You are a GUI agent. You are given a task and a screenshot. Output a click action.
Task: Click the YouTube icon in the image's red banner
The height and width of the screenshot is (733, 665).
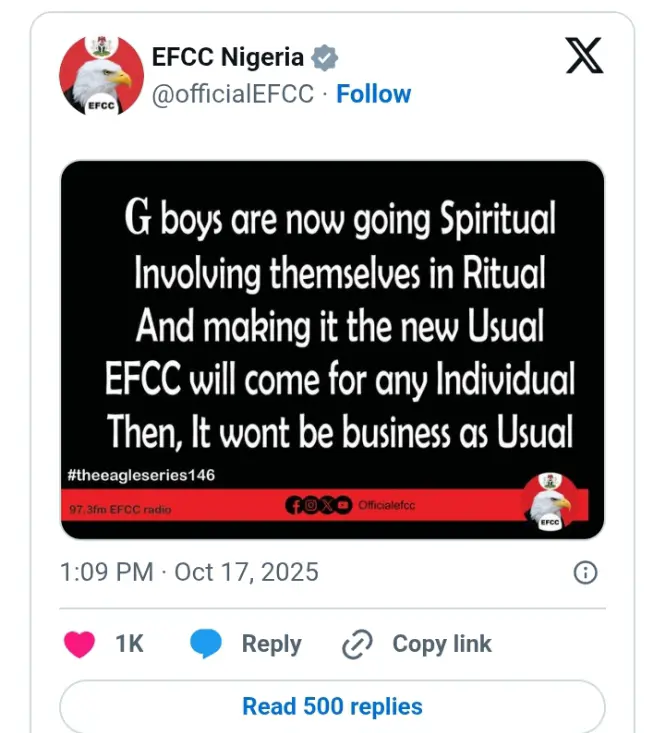343,506
